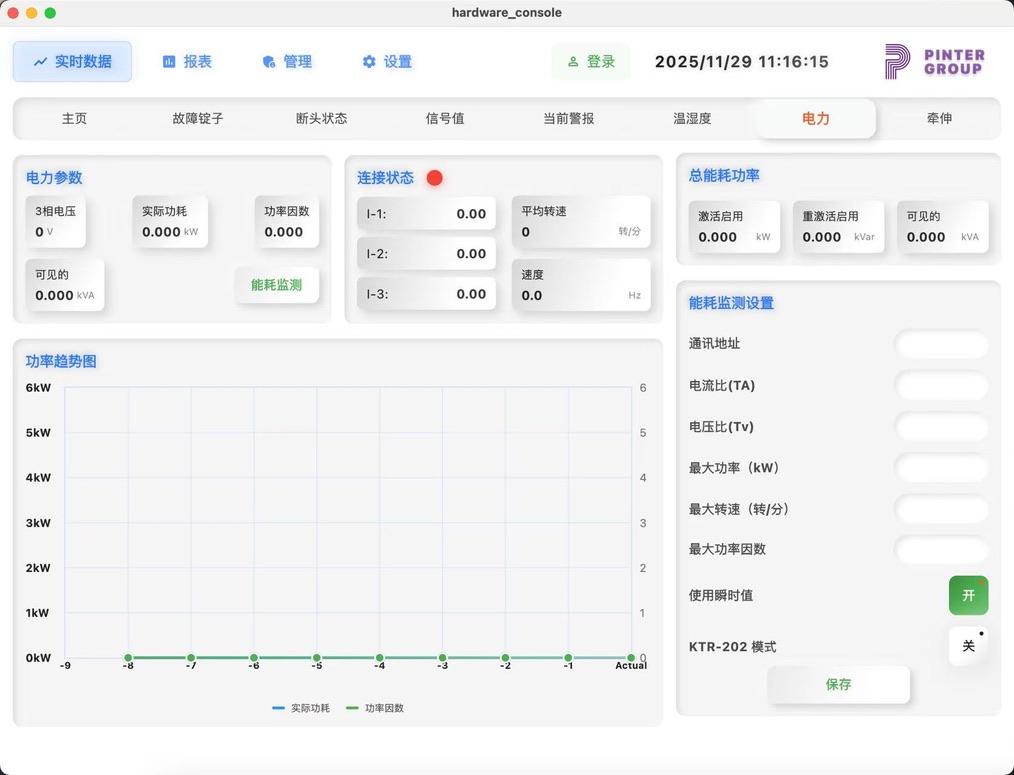Save settings with the 保存 button
Viewport: 1014px width, 775px height.
838,685
